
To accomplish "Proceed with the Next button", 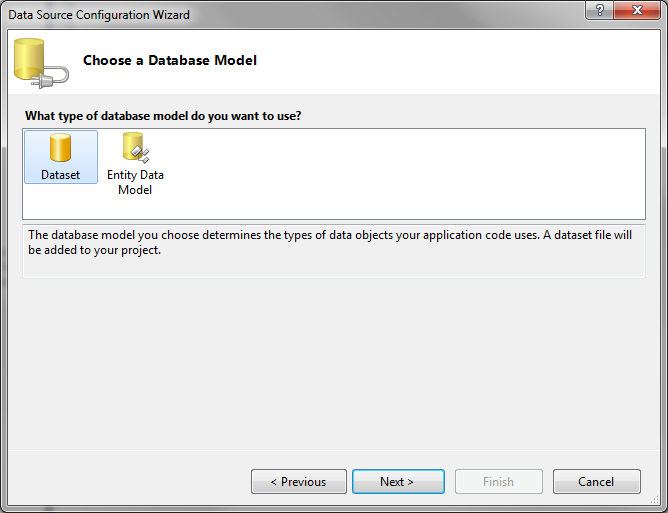I will point(397,482).
